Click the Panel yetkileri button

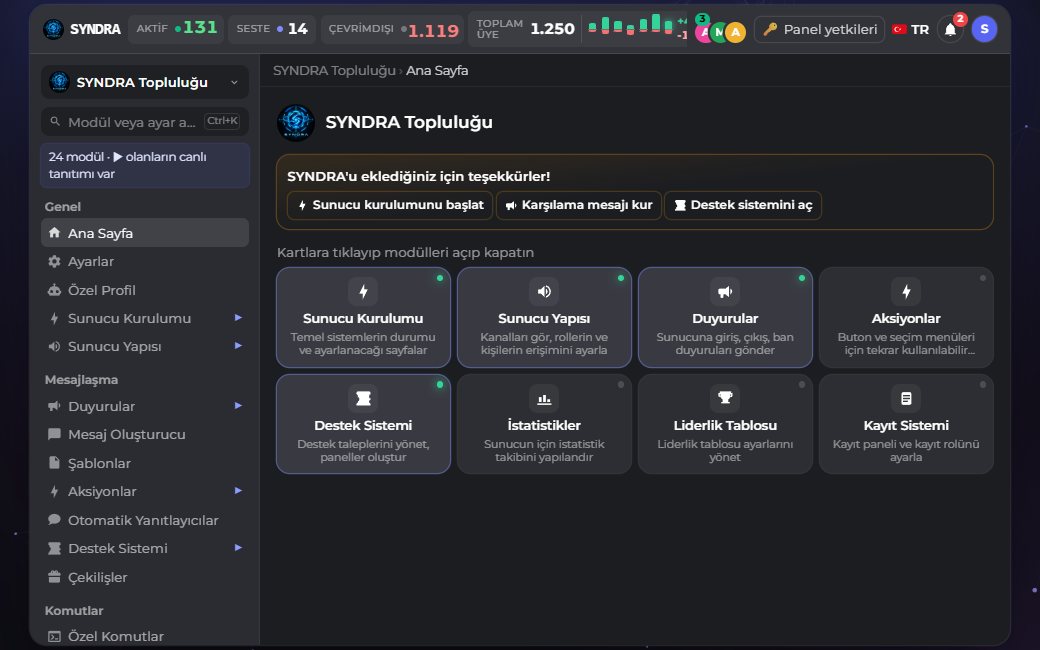pos(819,29)
